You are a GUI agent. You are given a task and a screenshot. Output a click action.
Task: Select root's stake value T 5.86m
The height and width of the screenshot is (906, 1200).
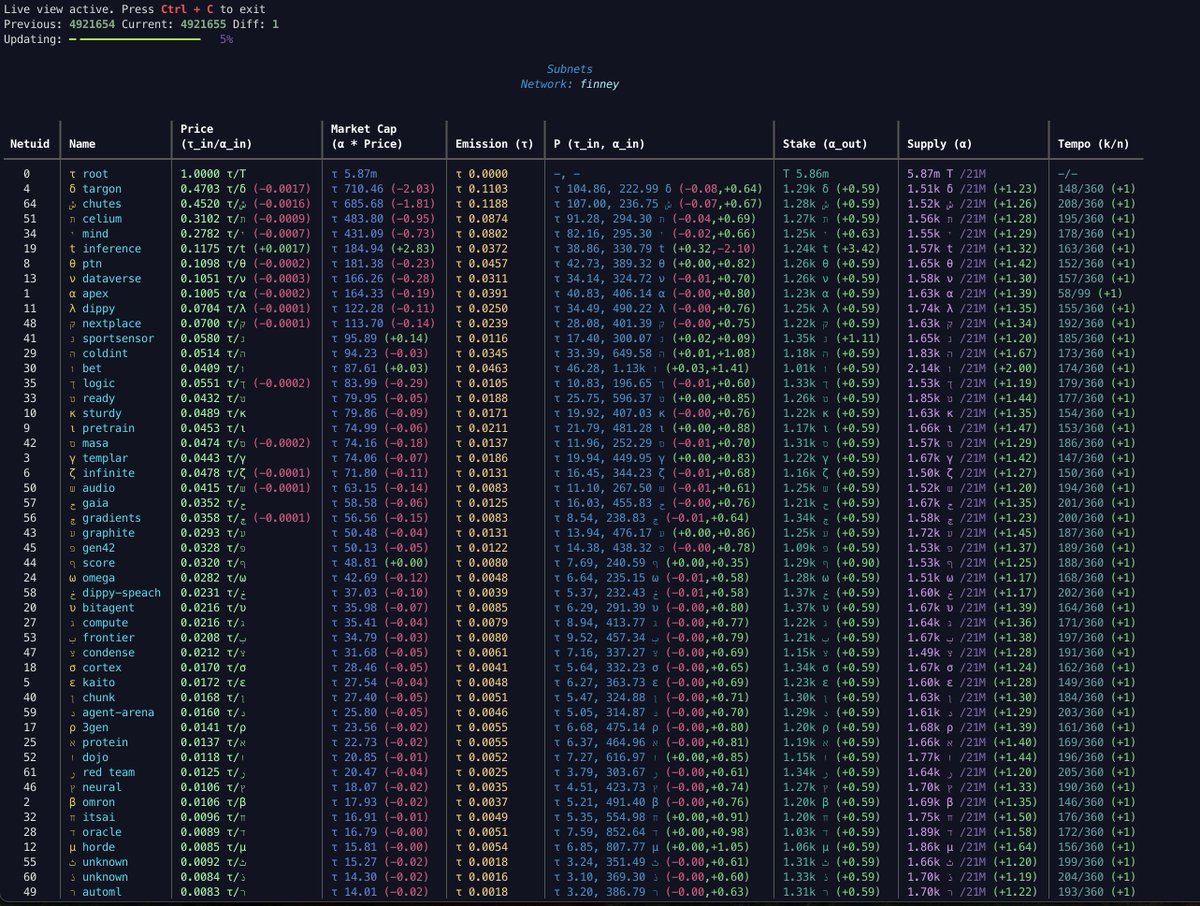[806, 174]
